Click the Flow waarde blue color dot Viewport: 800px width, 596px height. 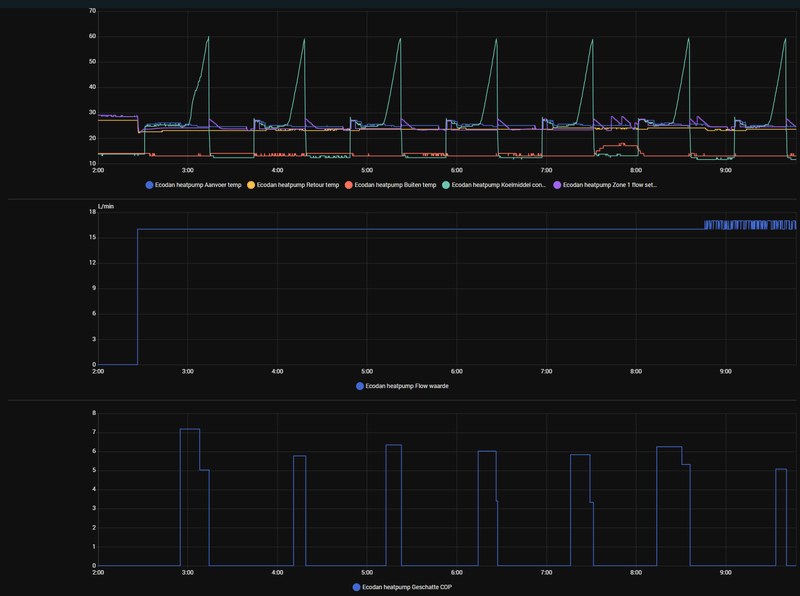(x=360, y=386)
